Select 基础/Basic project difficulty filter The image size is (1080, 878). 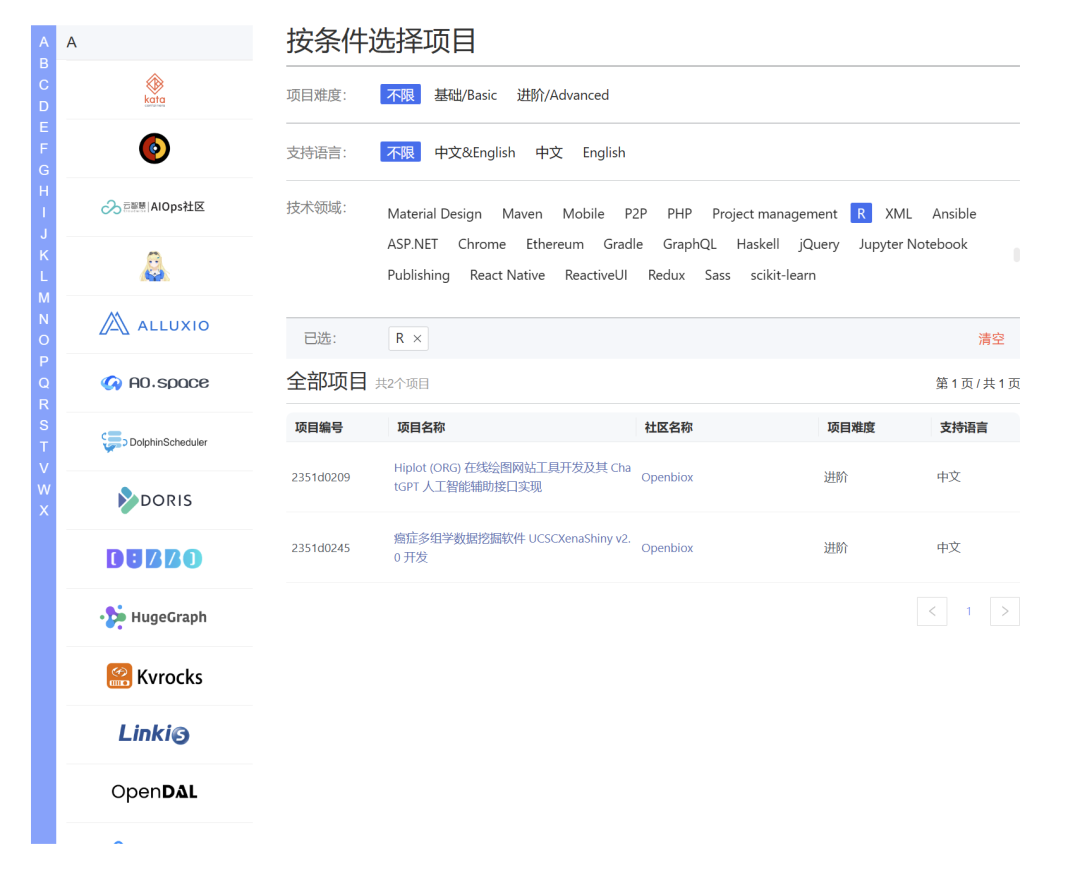click(x=466, y=94)
